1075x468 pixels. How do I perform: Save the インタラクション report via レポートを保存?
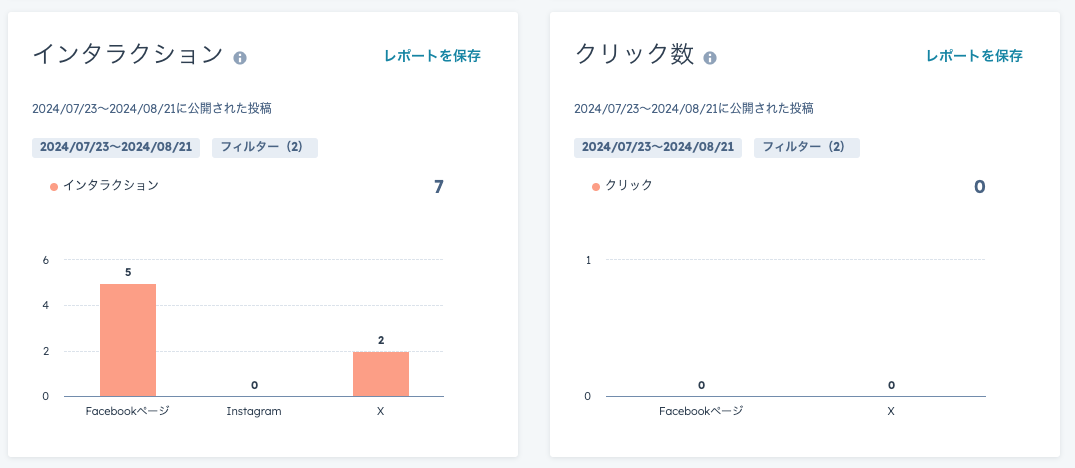coord(432,56)
